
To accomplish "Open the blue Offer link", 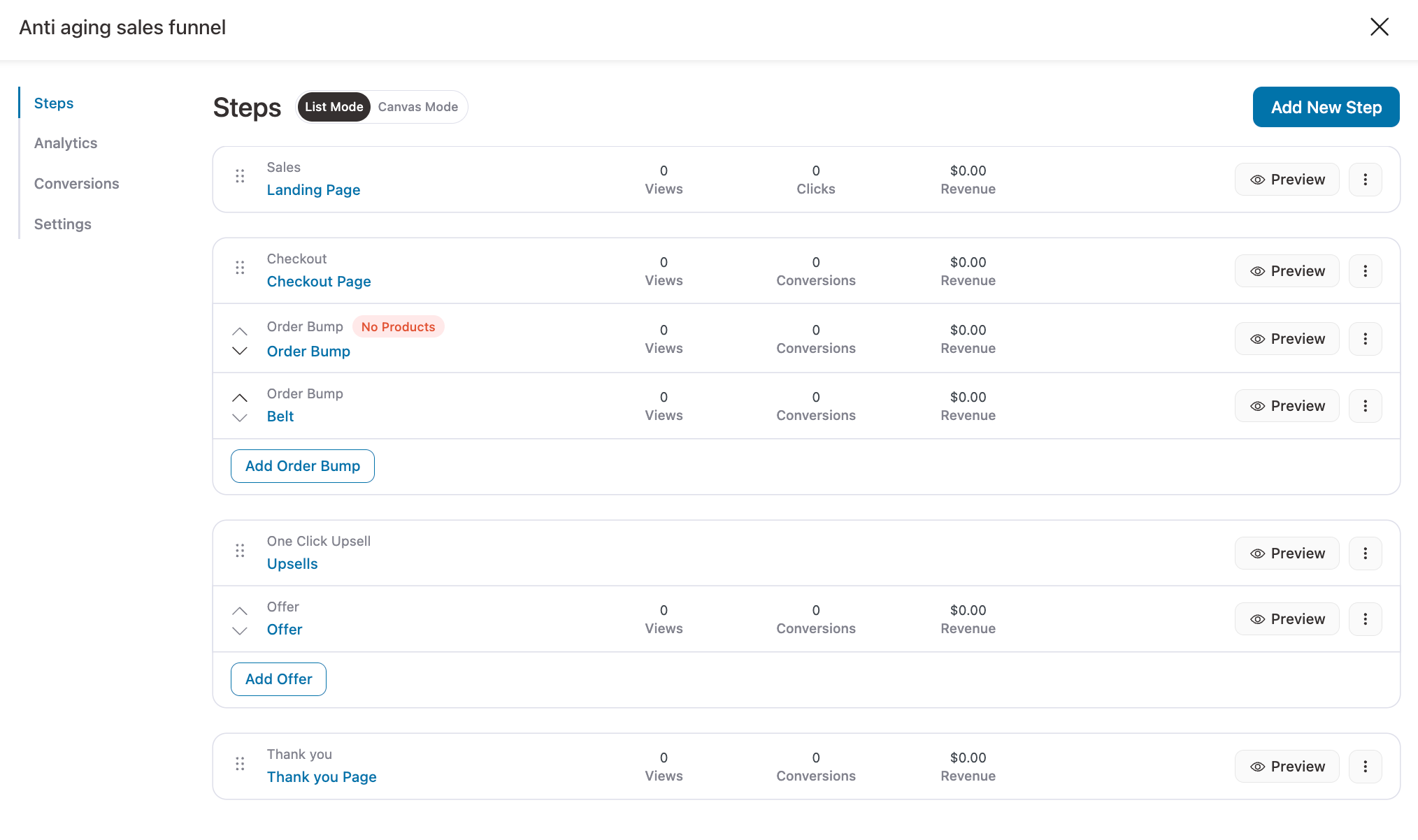I will [285, 630].
